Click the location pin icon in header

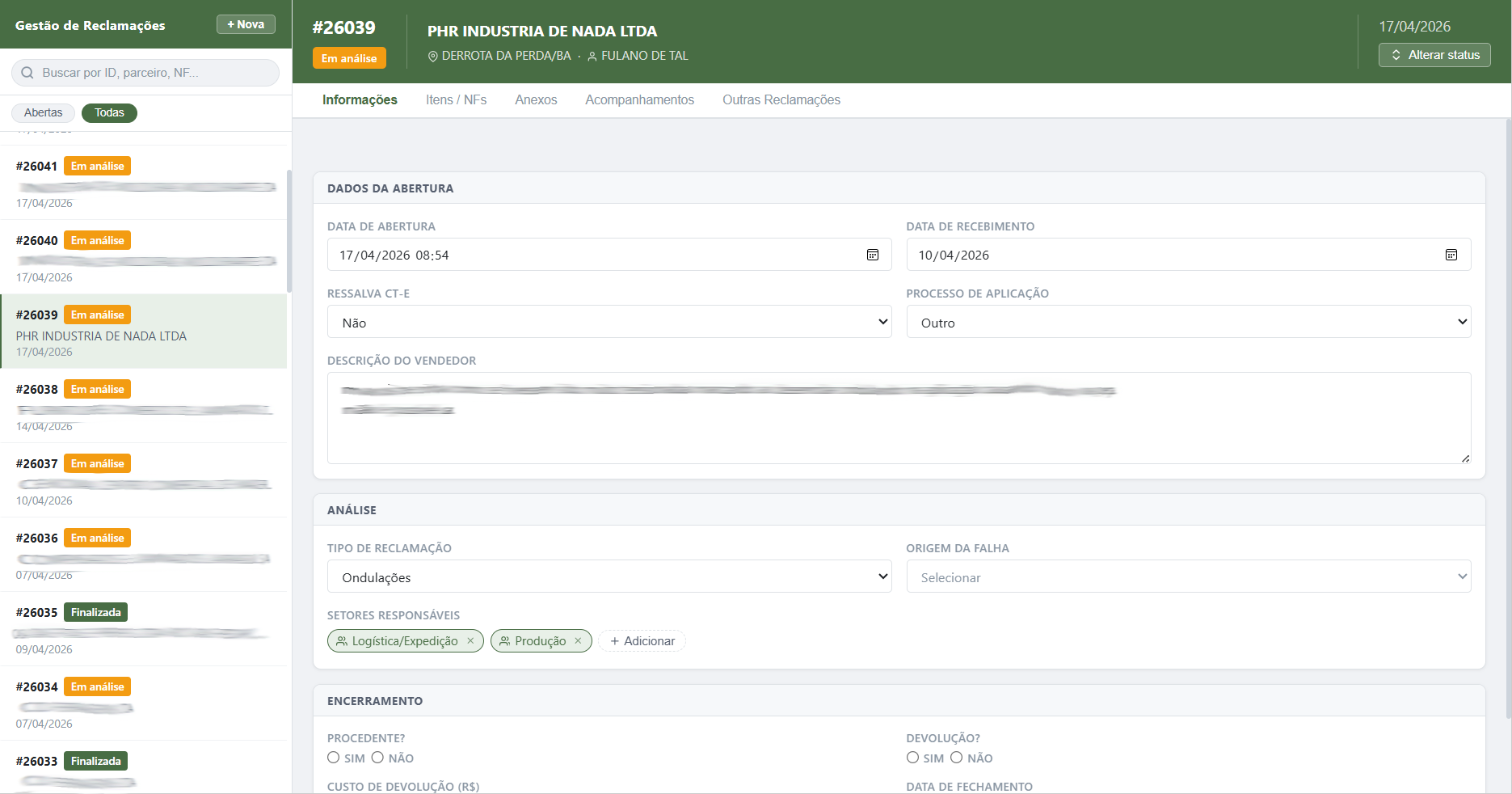(x=433, y=57)
